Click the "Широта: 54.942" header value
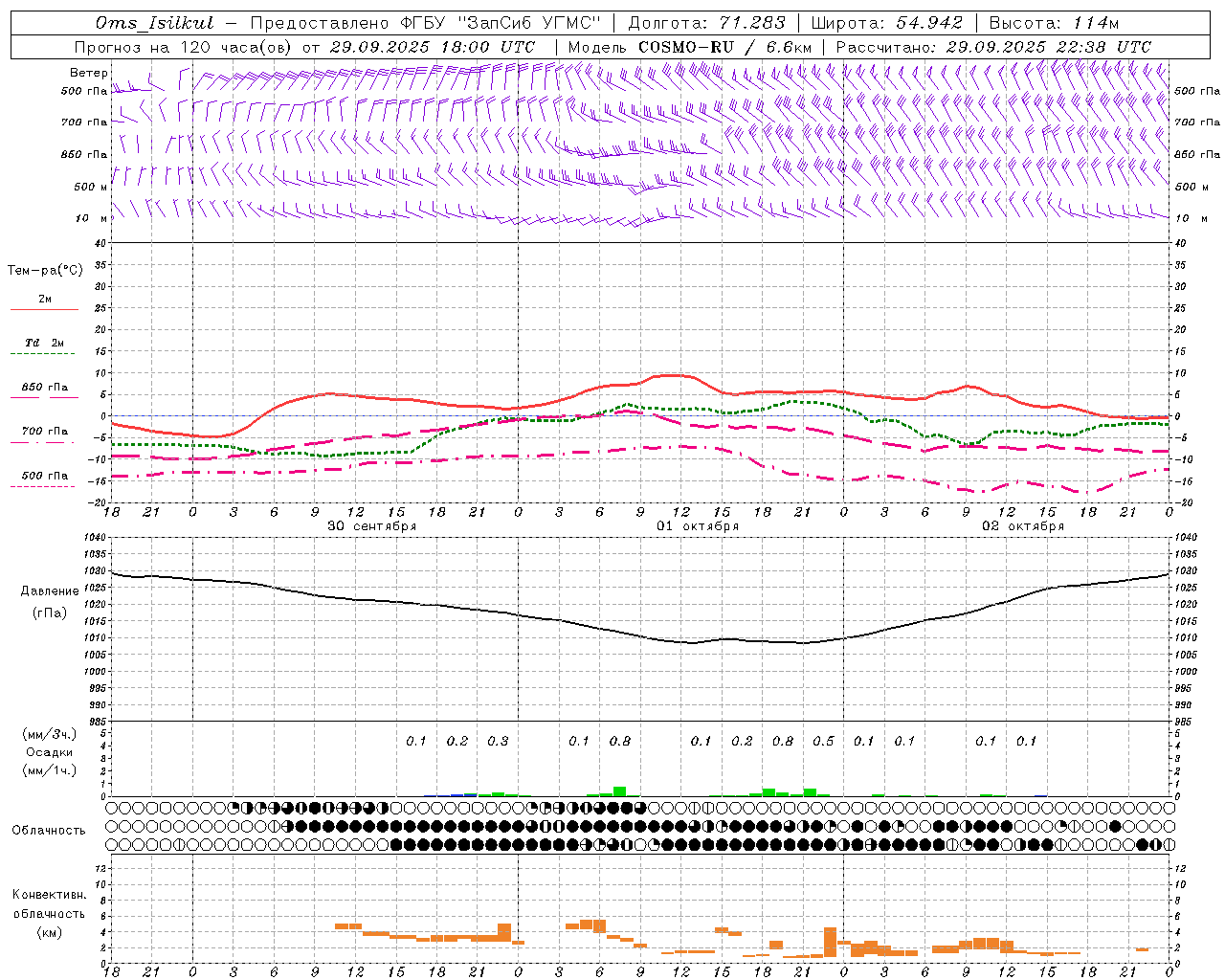 (x=887, y=23)
